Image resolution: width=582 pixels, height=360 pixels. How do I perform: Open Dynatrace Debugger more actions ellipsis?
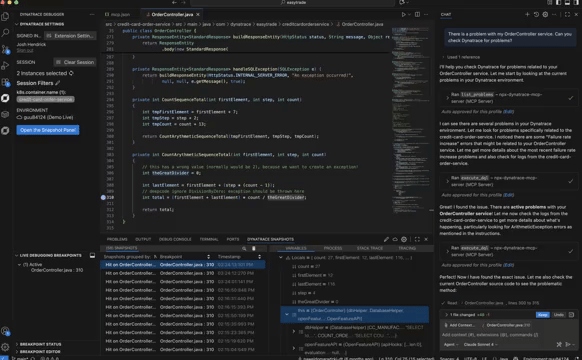point(92,14)
